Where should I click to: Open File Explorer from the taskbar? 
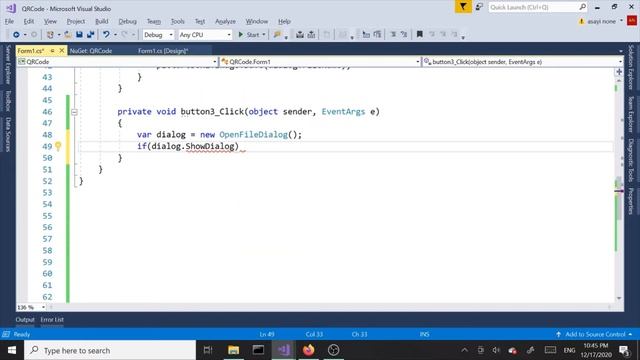pyautogui.click(x=233, y=350)
